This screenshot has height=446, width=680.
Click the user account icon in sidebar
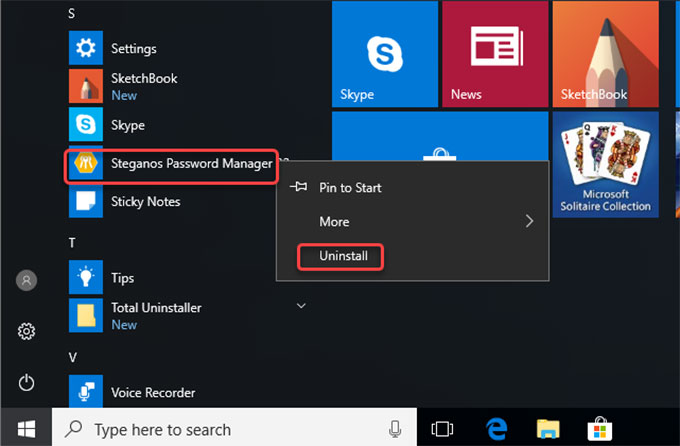click(x=26, y=280)
